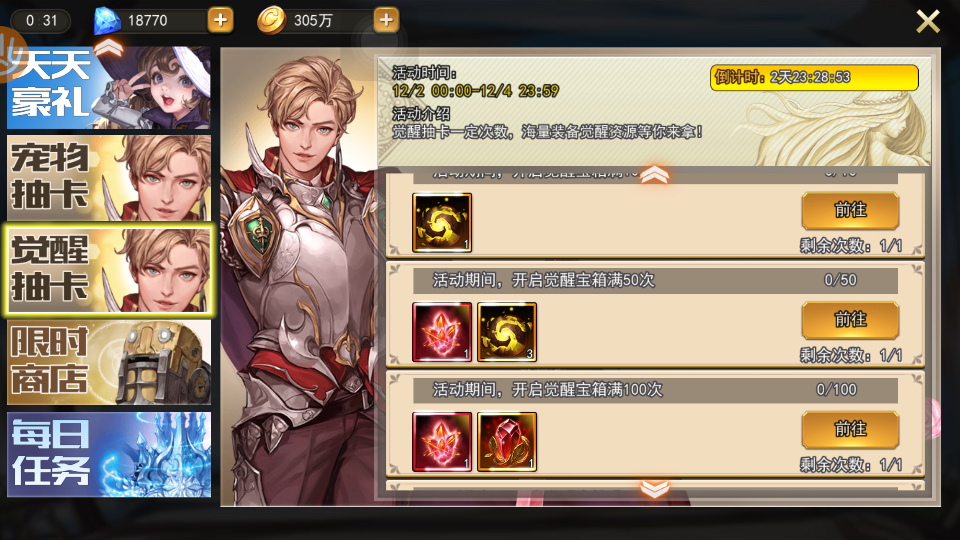The height and width of the screenshot is (540, 960).
Task: Select the red crystal reward in the 50次 row
Action: 442,332
